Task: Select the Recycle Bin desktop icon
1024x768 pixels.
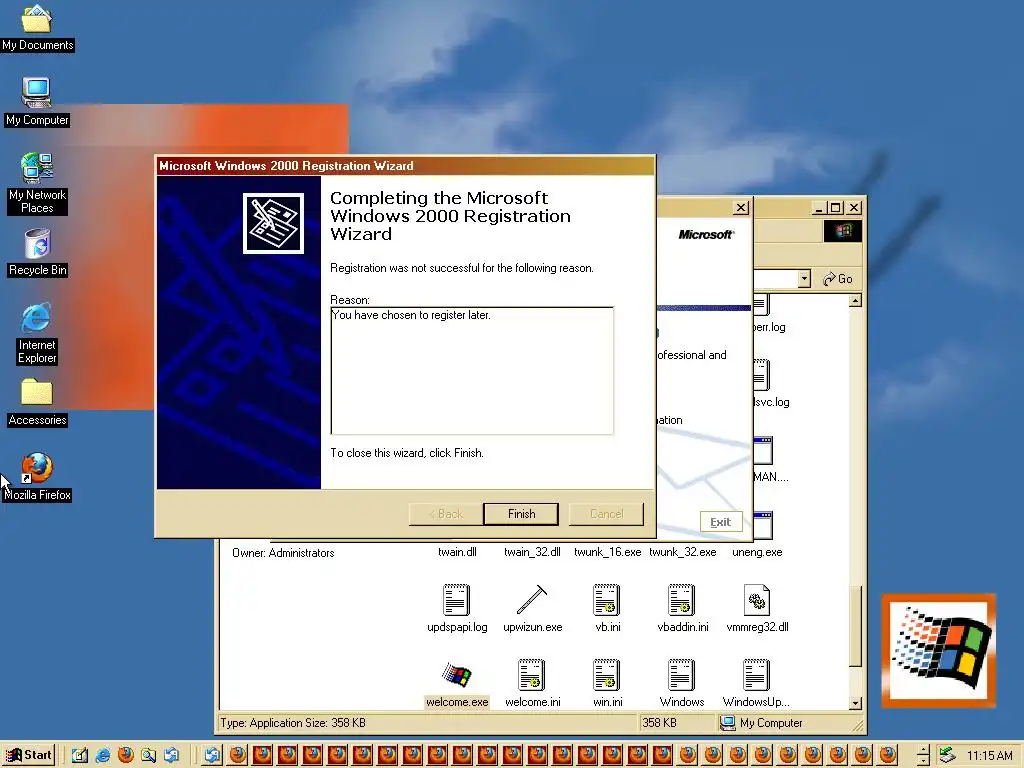Action: (37, 253)
